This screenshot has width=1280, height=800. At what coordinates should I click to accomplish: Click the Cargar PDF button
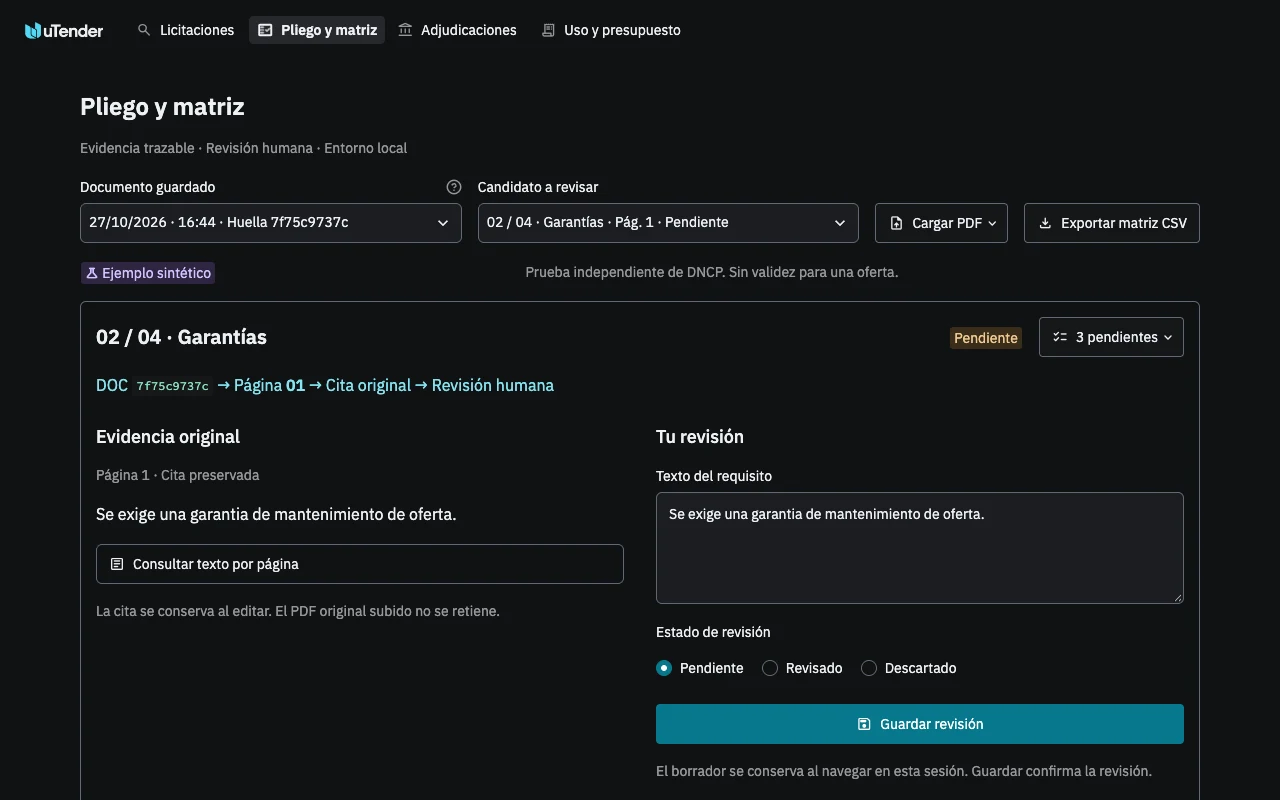coord(941,223)
